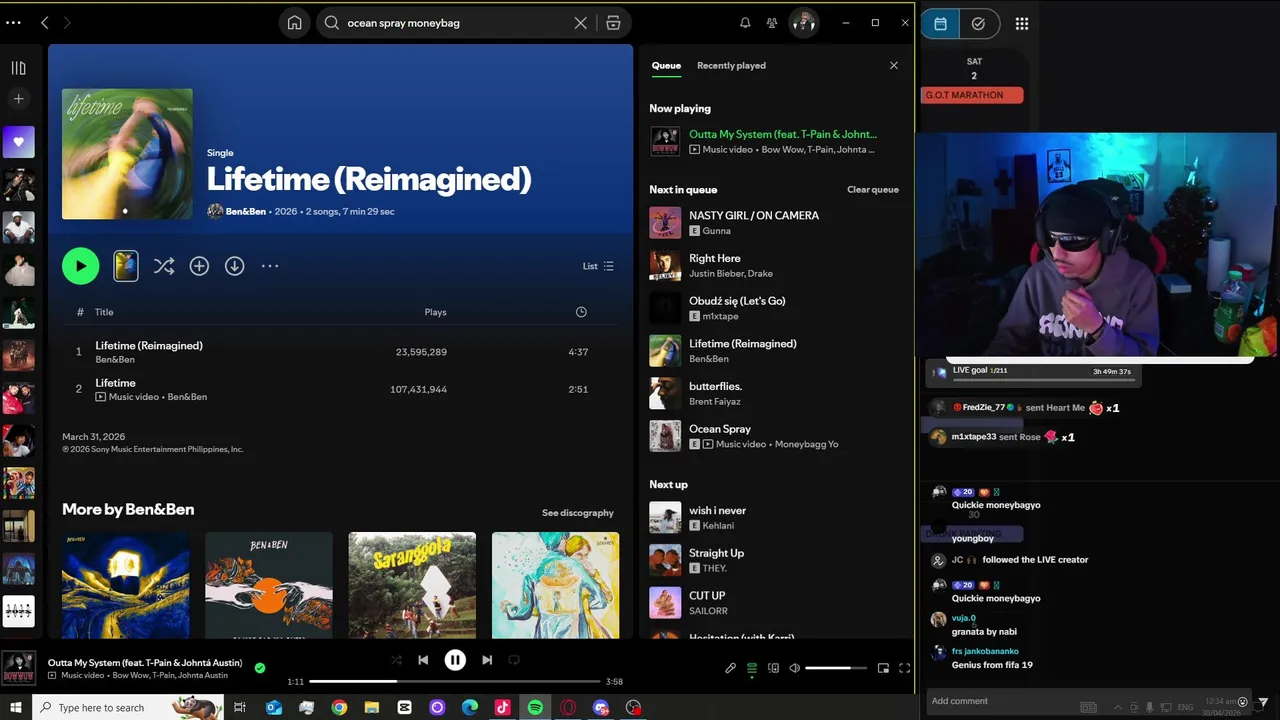The image size is (1280, 720).
Task: Open more options for the single
Action: pyautogui.click(x=270, y=266)
